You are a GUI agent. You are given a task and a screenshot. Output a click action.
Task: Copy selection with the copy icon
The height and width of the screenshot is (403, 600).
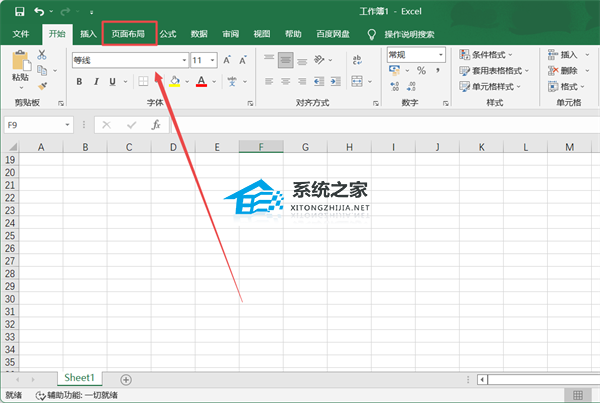point(42,70)
